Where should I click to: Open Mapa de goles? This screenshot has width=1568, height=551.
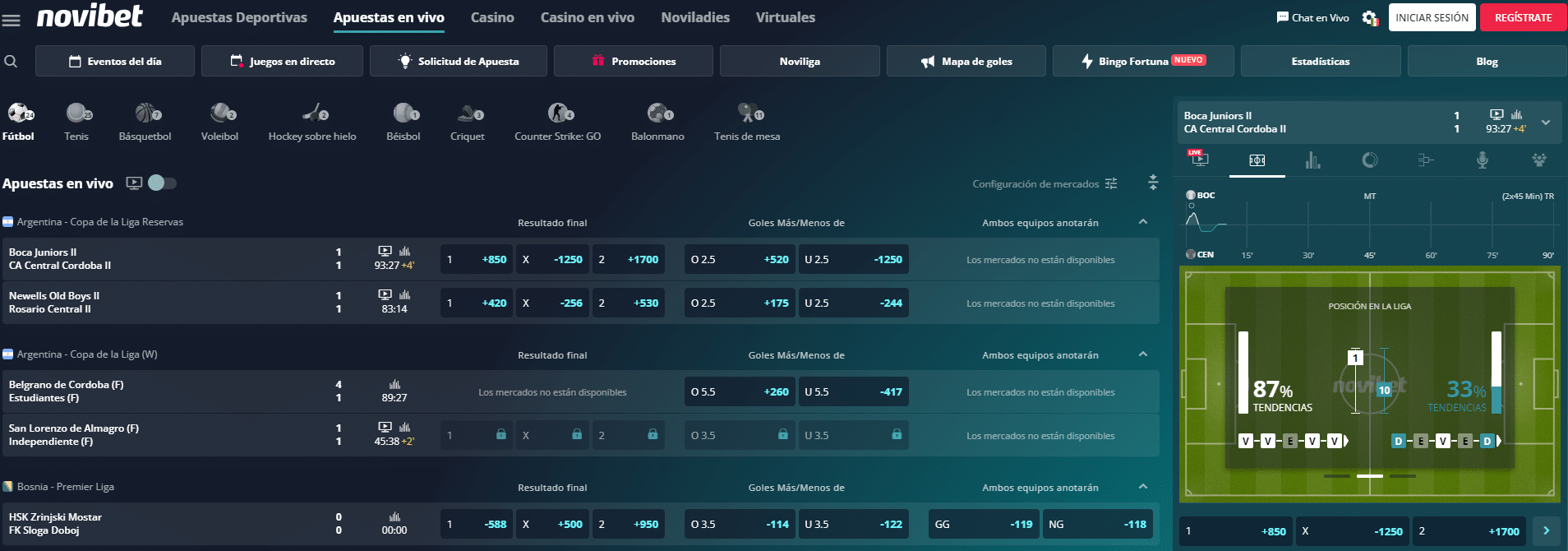point(966,61)
